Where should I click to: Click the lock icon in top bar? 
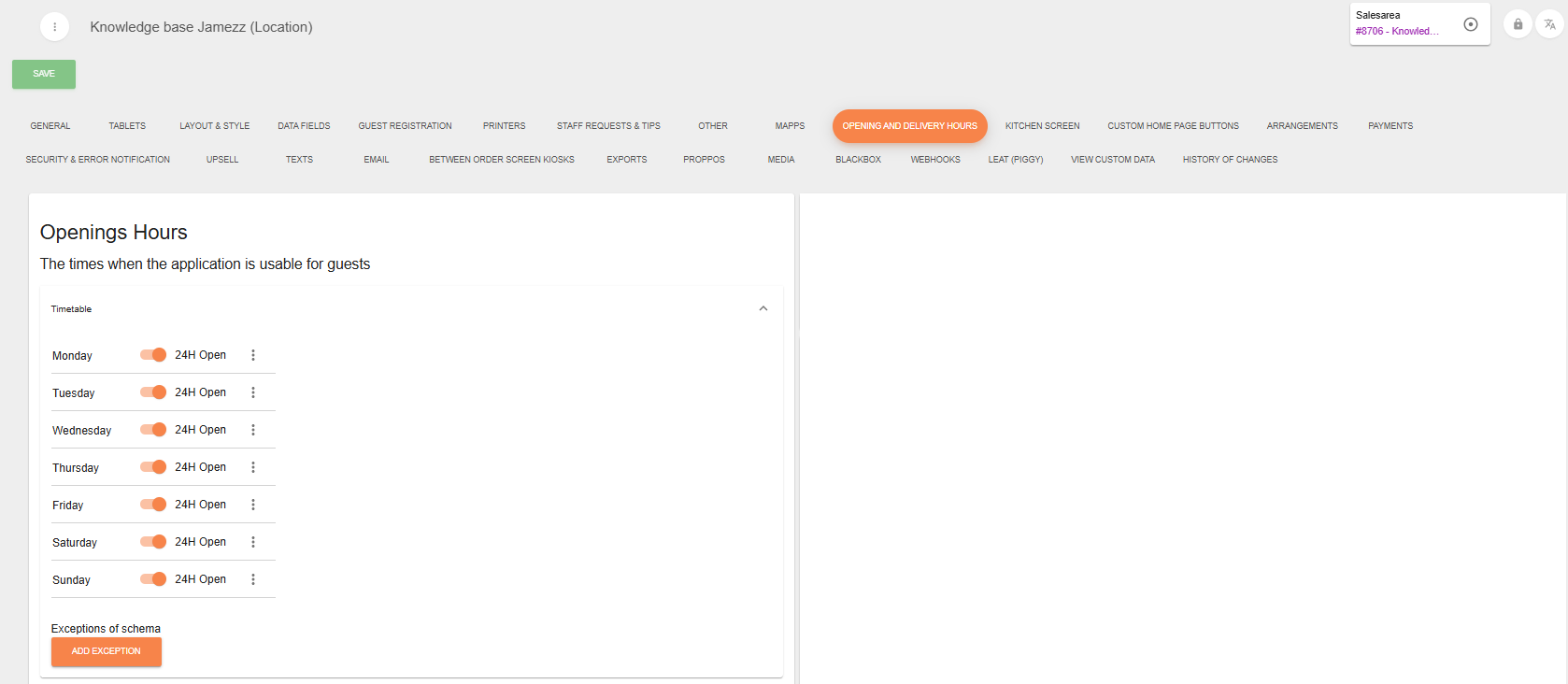[1518, 24]
